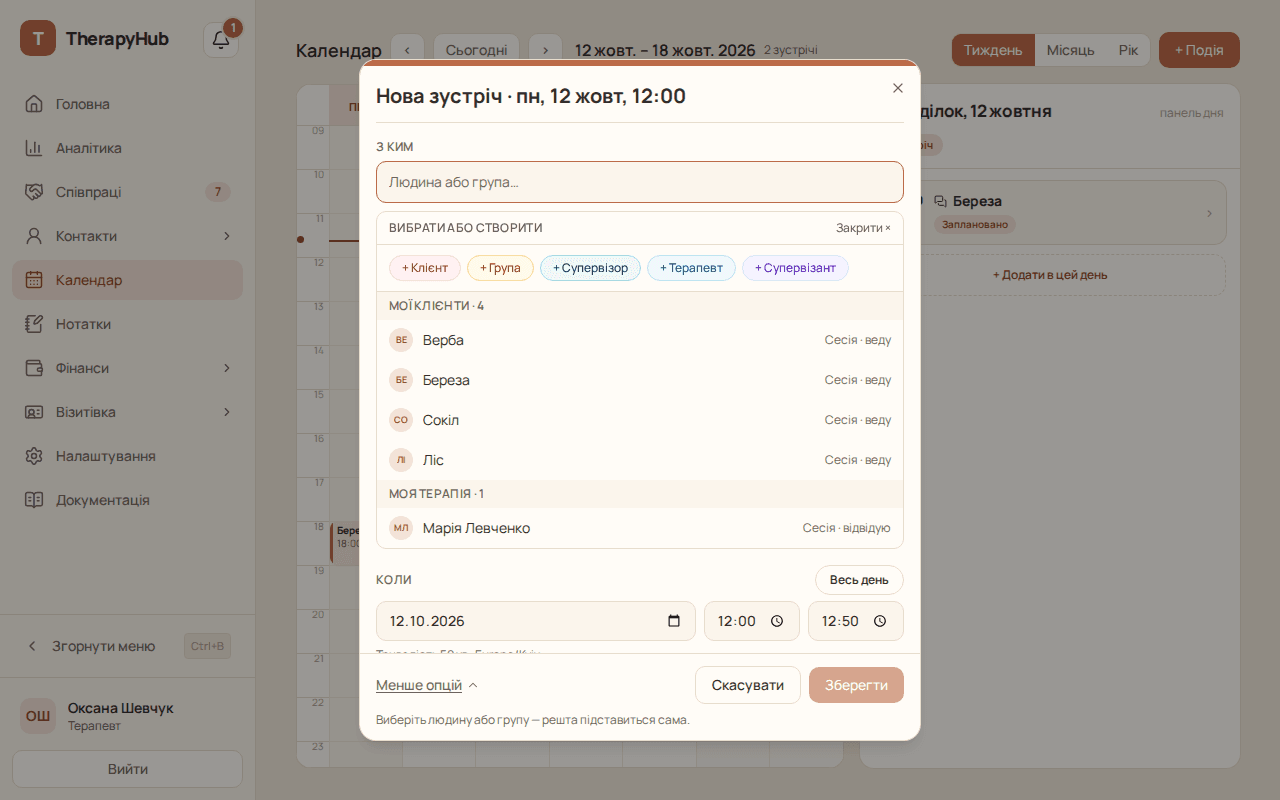This screenshot has width=1280, height=800.
Task: Click the Зберегти button
Action: pos(856,685)
